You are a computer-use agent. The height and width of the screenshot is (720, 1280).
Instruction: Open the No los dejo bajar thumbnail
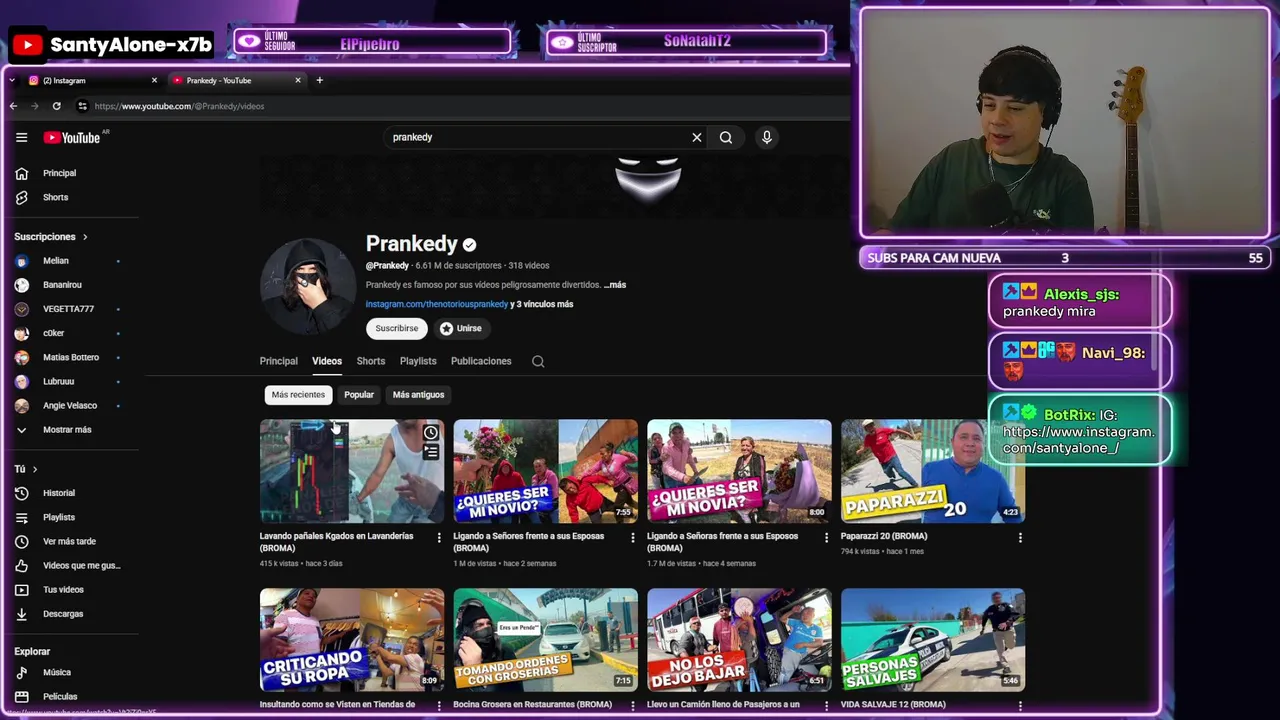(x=739, y=640)
